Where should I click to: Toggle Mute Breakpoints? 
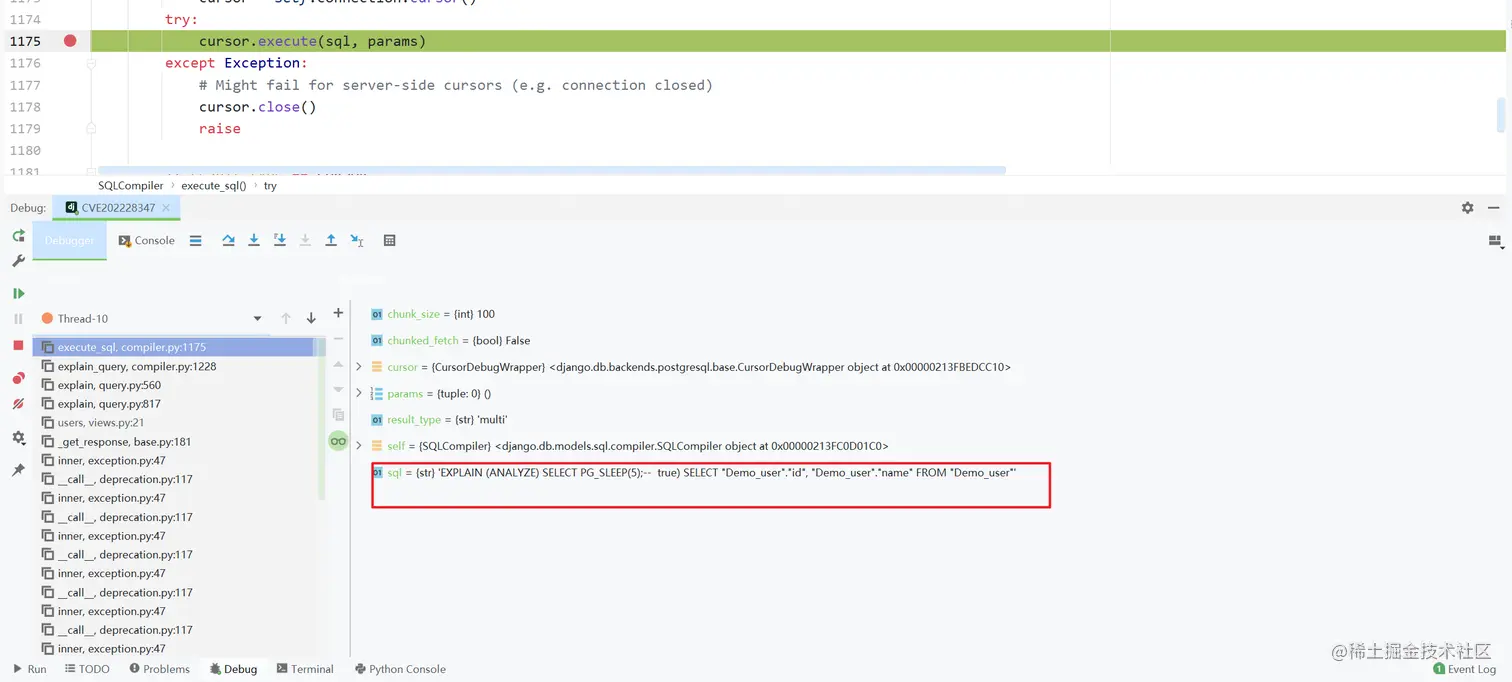pyautogui.click(x=18, y=404)
